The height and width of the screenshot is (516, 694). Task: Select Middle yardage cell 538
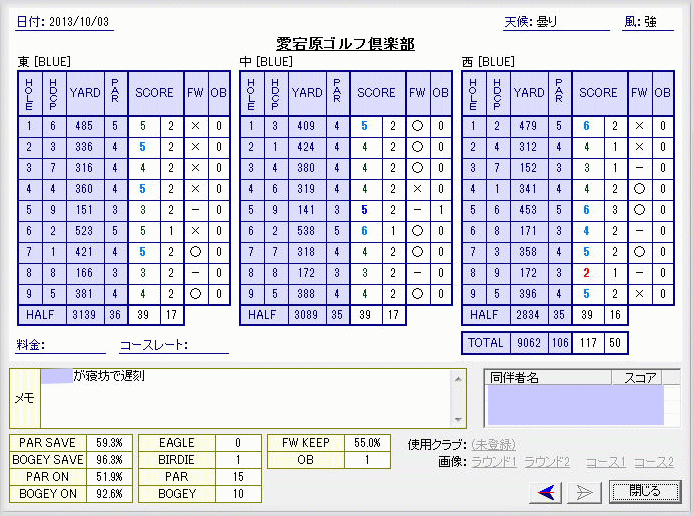tap(307, 231)
